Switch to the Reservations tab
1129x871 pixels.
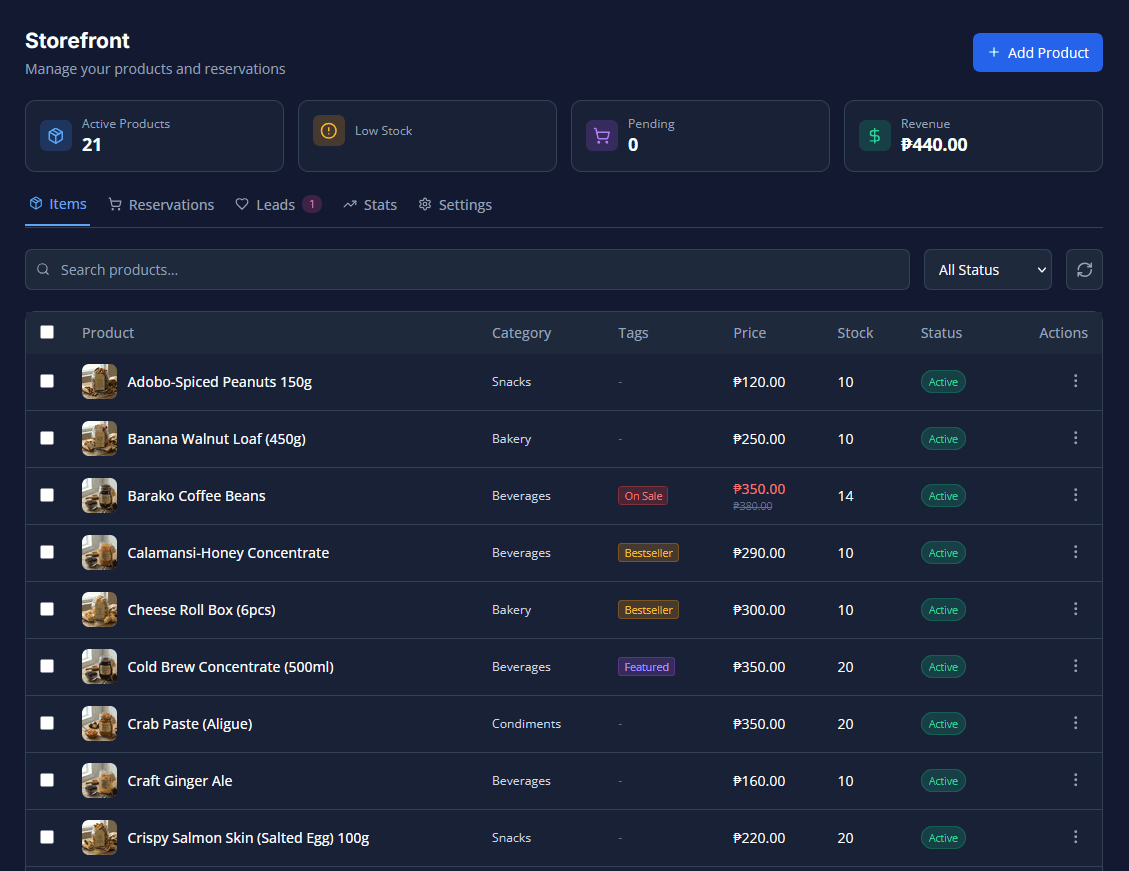point(161,205)
